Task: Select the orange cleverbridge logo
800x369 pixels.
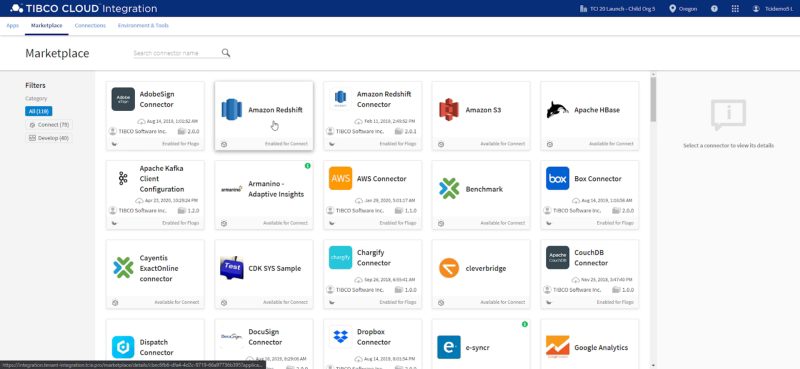Action: tap(449, 268)
